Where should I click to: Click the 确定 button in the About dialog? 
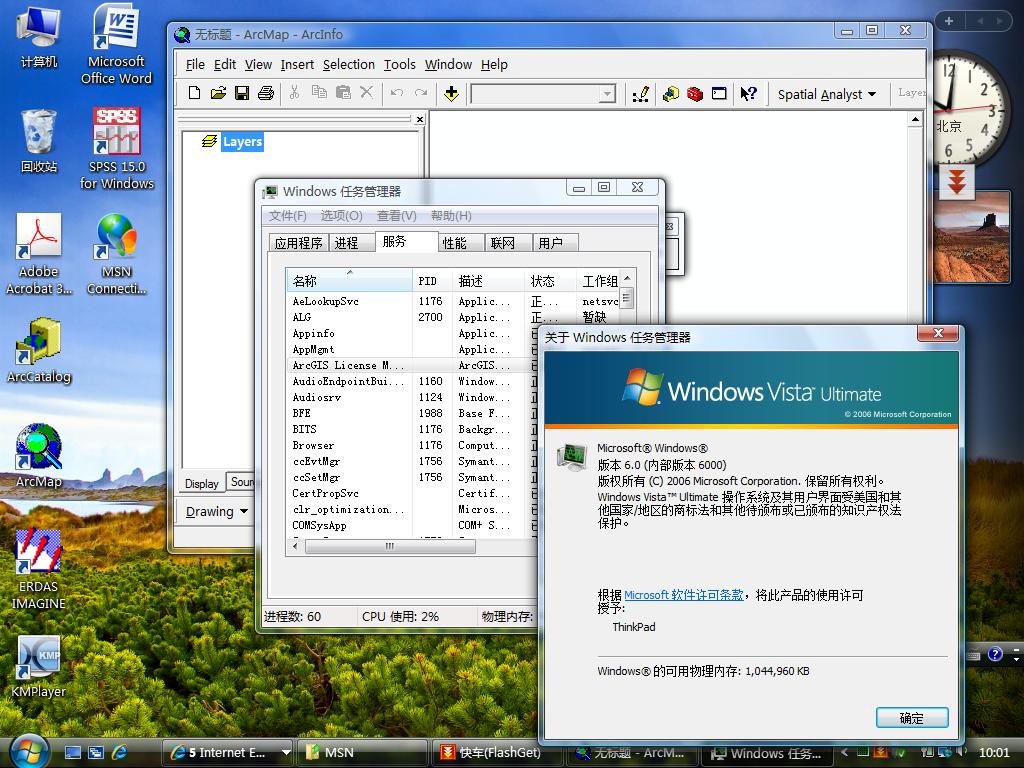[x=912, y=718]
